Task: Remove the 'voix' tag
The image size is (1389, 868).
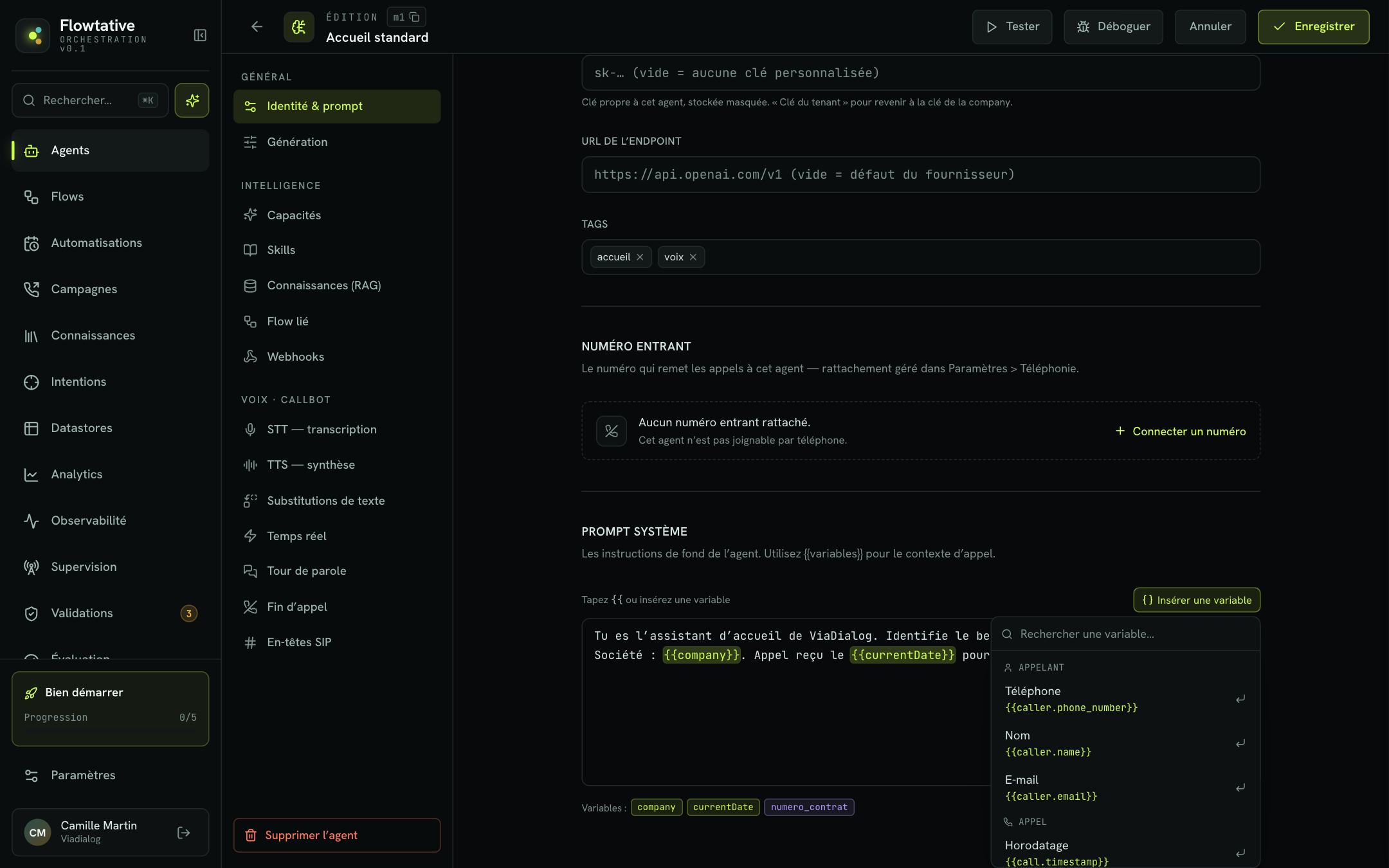Action: [693, 257]
